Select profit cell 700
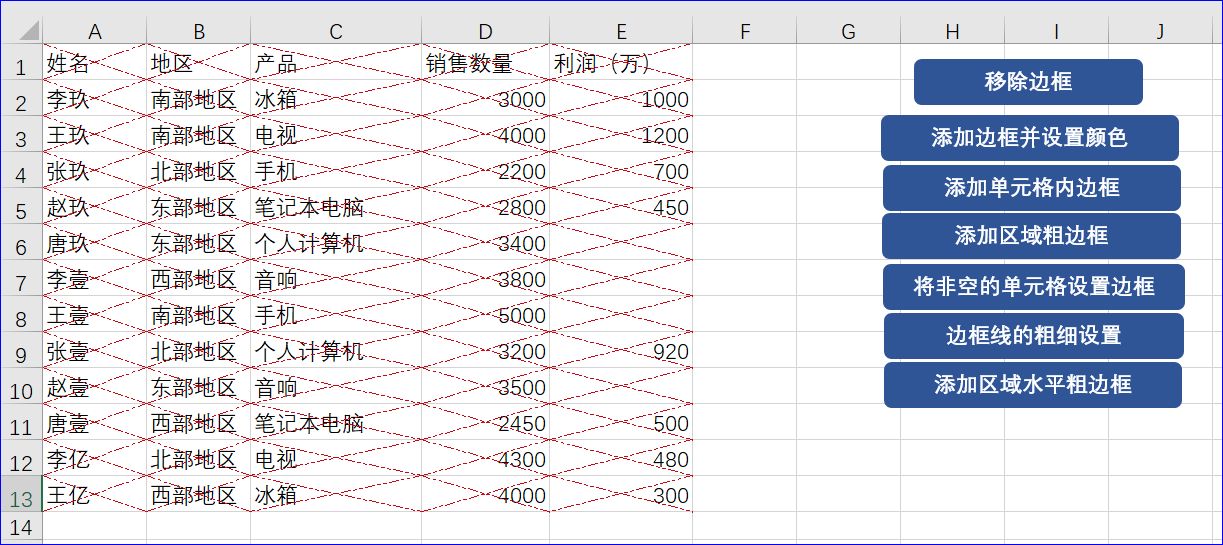 (621, 171)
